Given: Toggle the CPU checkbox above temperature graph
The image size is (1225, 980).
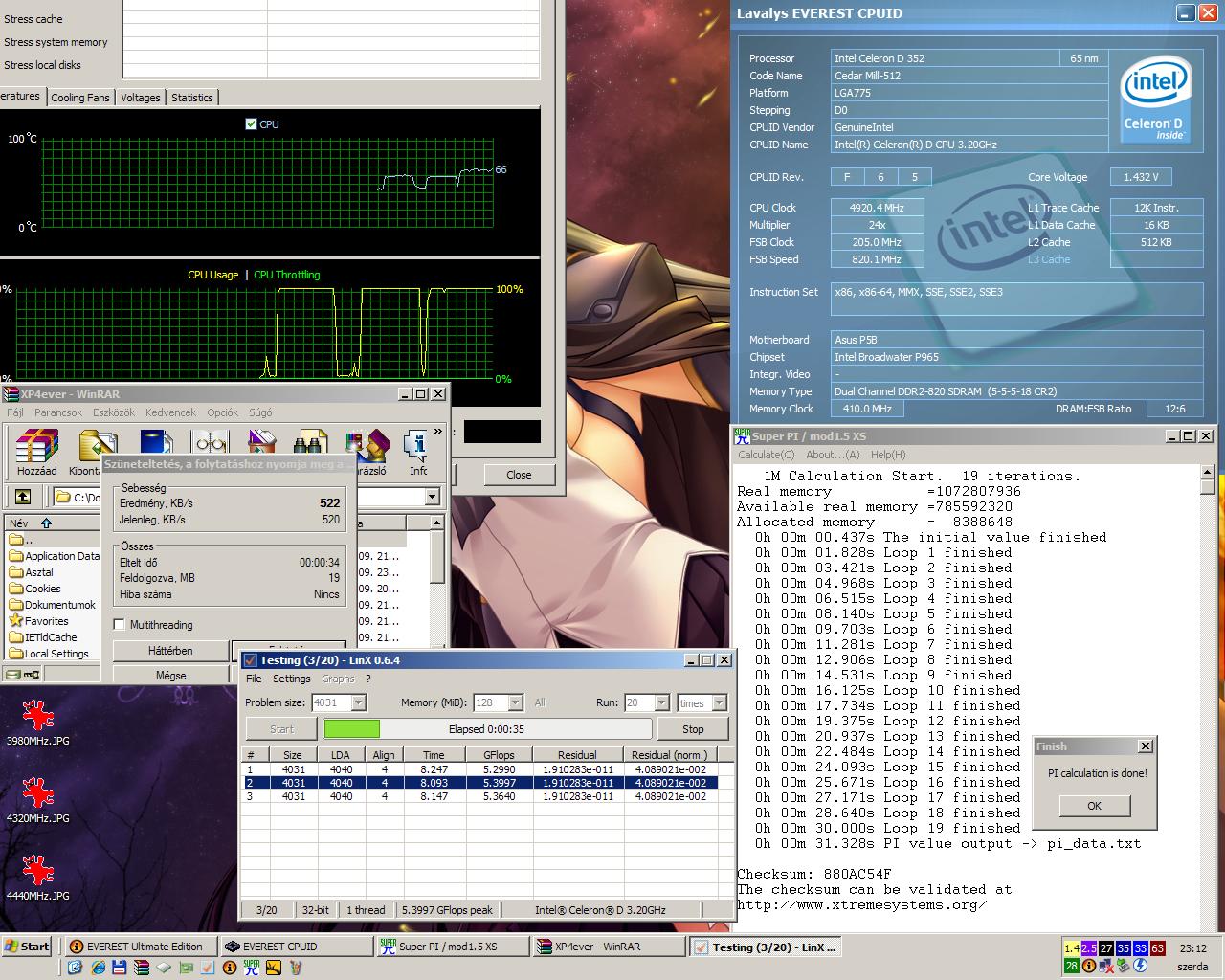Looking at the screenshot, I should click(x=251, y=124).
